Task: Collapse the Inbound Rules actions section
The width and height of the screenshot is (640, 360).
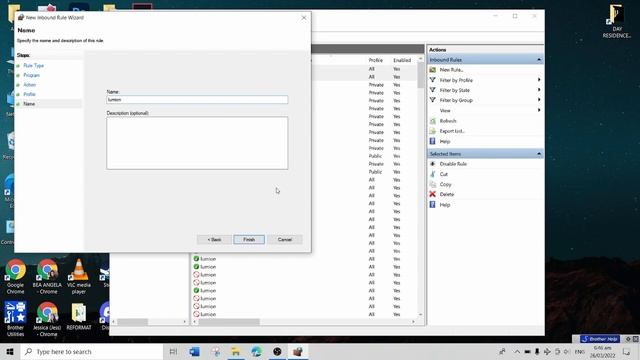Action: coord(539,60)
